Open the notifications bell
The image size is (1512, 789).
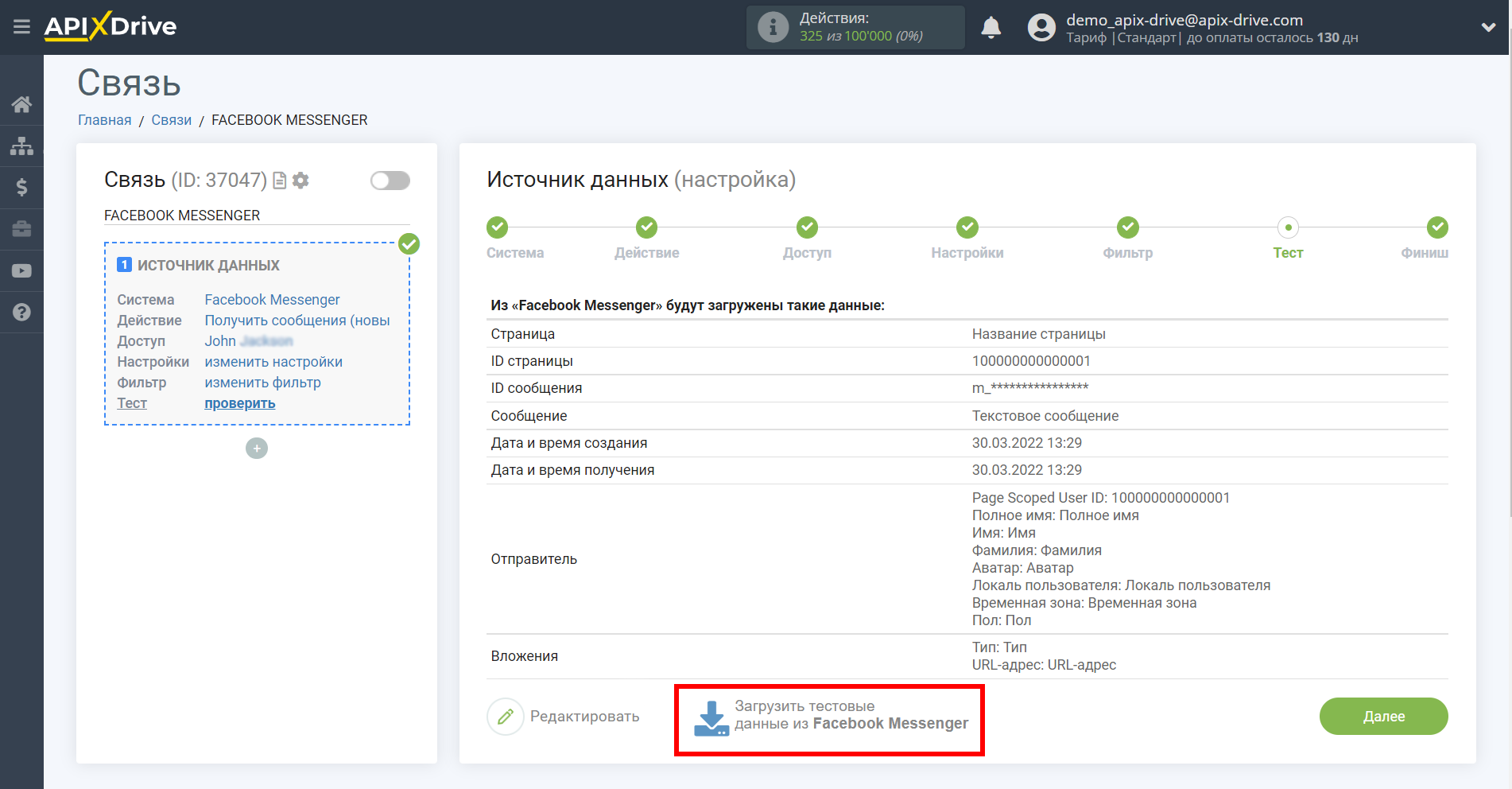pos(991,28)
